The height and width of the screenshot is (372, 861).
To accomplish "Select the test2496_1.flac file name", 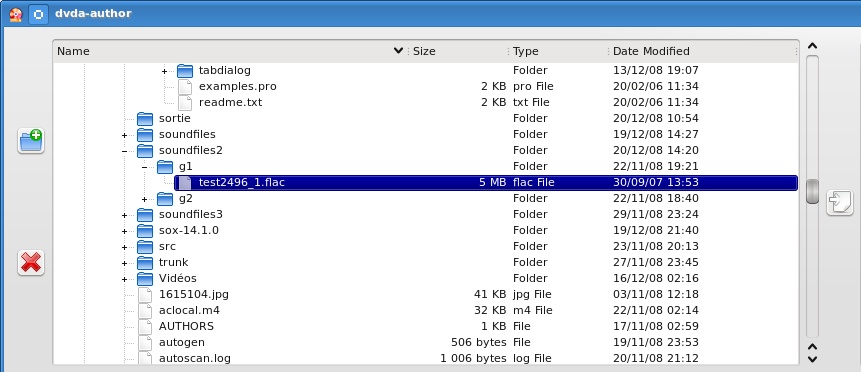I will [x=242, y=182].
